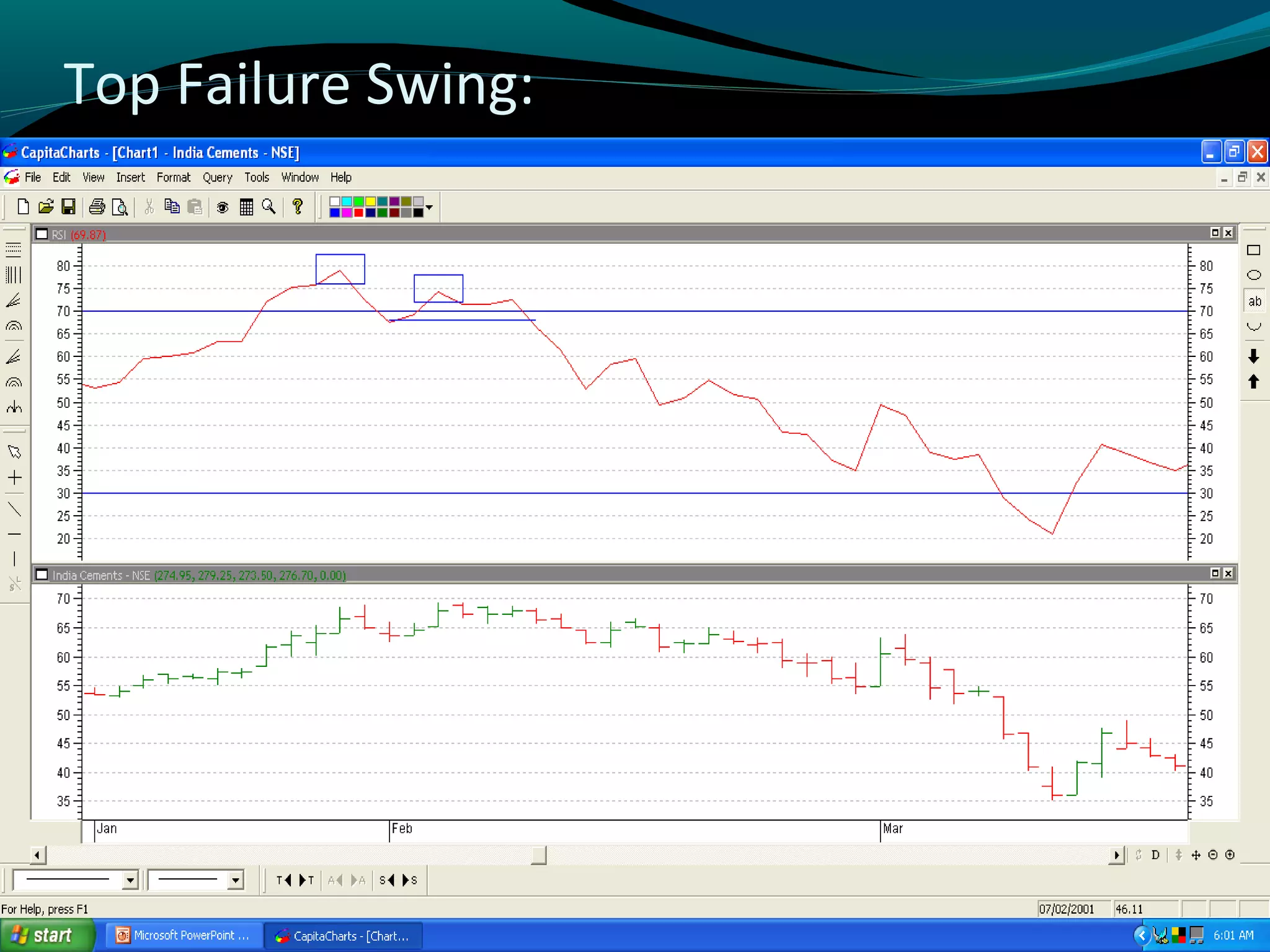This screenshot has height=952, width=1270.
Task: Select the rectangle shape tool
Action: click(1253, 250)
